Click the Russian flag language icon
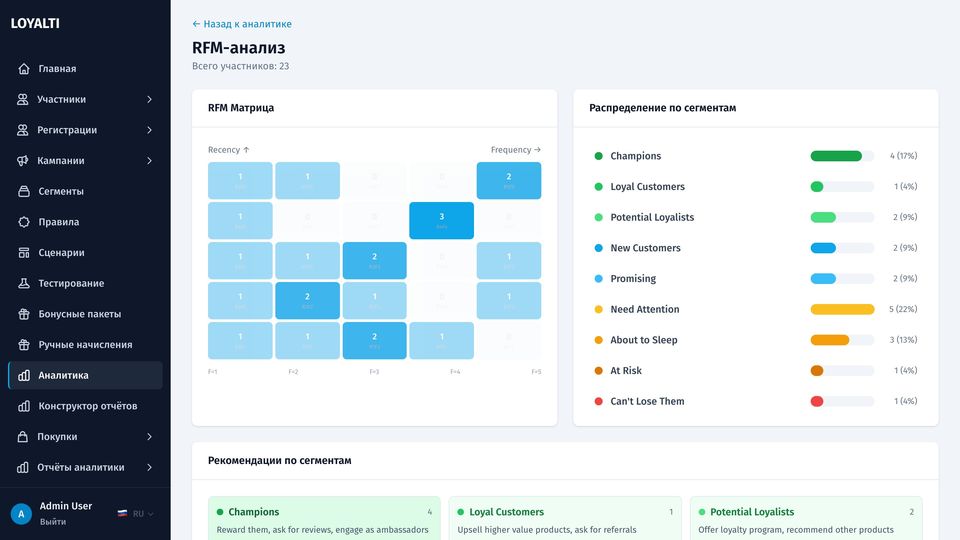Viewport: 960px width, 540px height. click(122, 513)
